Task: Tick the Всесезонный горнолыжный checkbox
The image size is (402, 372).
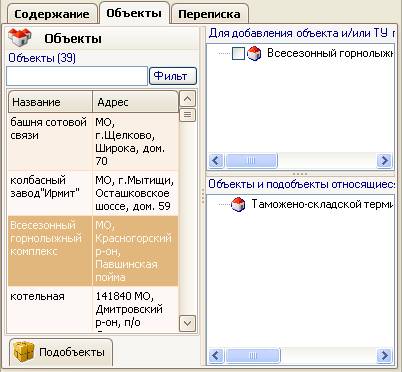Action: pos(238,54)
